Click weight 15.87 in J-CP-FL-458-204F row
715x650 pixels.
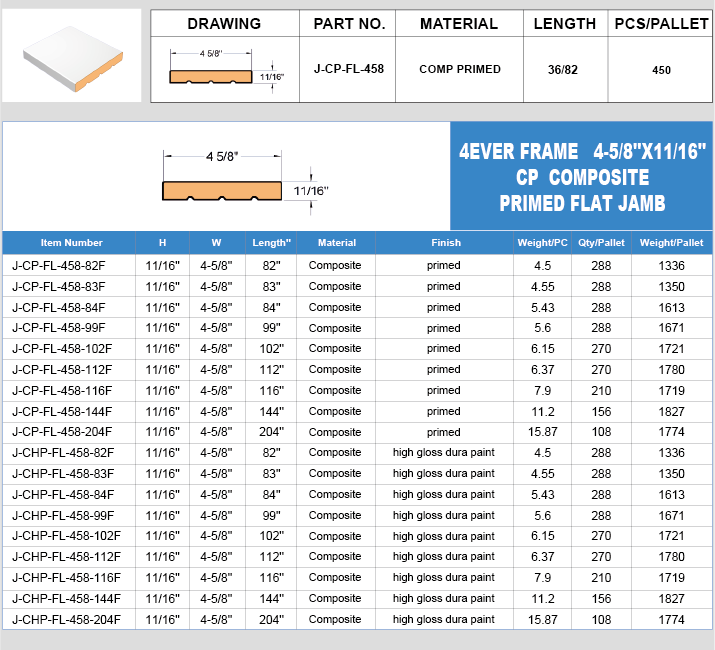coord(542,432)
